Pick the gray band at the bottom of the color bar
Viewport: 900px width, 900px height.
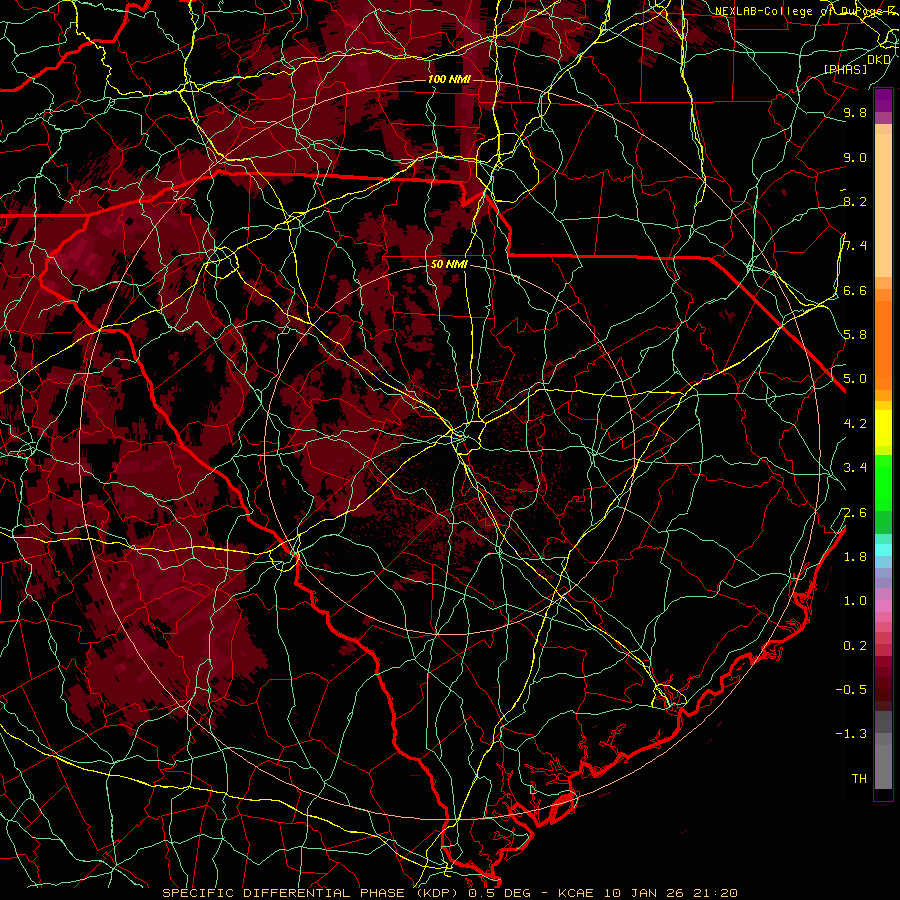pyautogui.click(x=883, y=763)
